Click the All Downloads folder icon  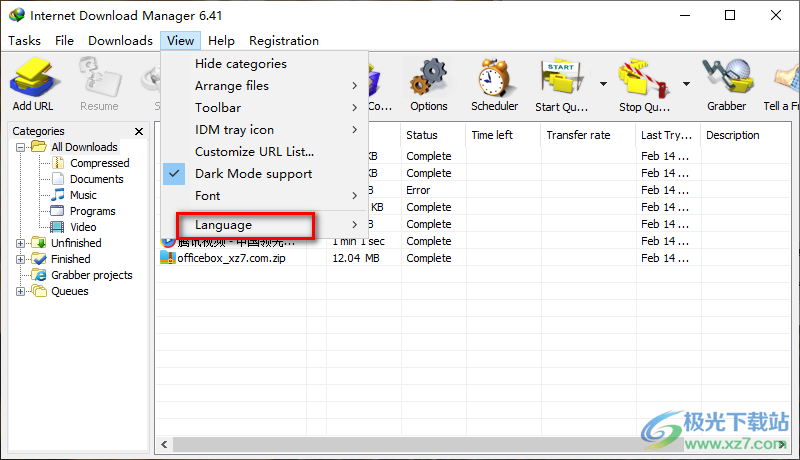39,147
